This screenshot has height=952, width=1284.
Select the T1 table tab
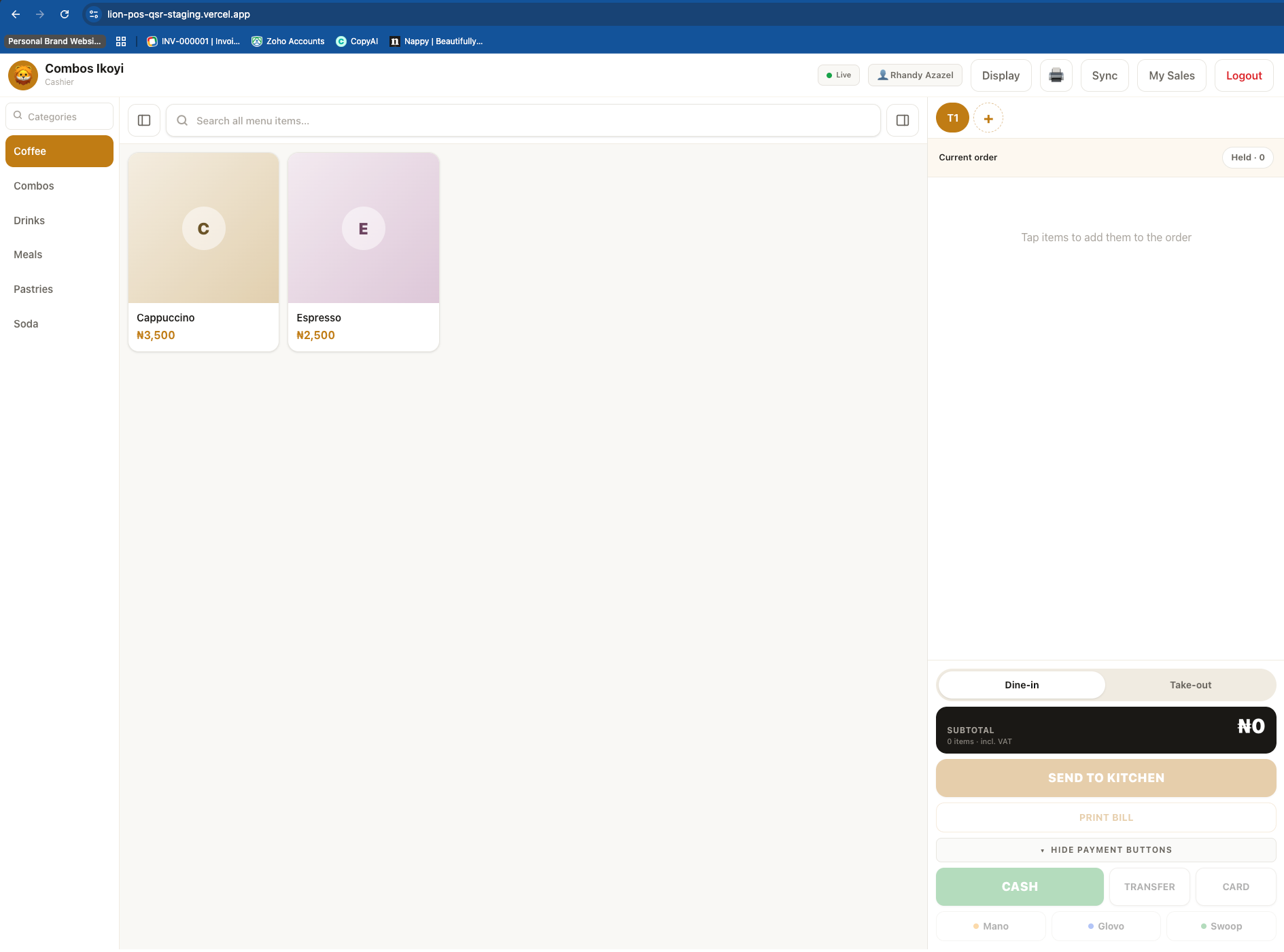pyautogui.click(x=952, y=118)
